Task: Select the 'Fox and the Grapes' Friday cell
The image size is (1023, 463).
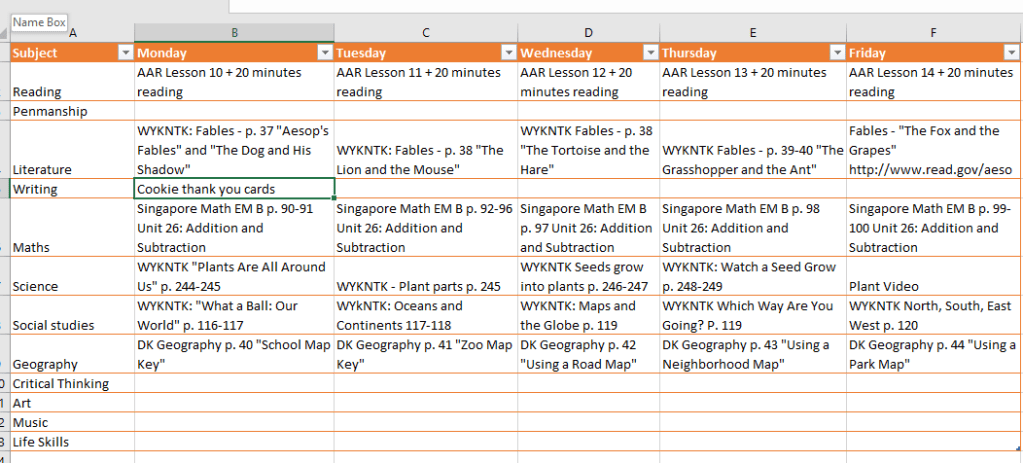Action: [x=932, y=150]
